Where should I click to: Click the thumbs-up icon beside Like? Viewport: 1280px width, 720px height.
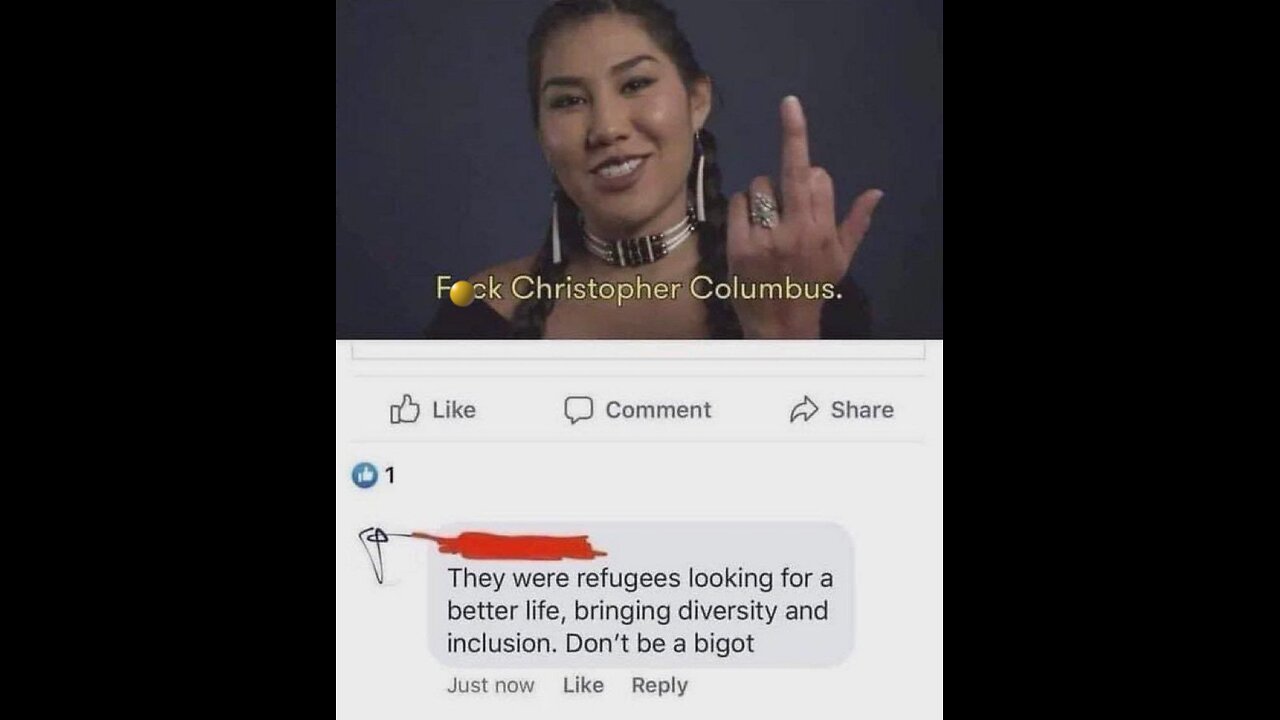404,409
